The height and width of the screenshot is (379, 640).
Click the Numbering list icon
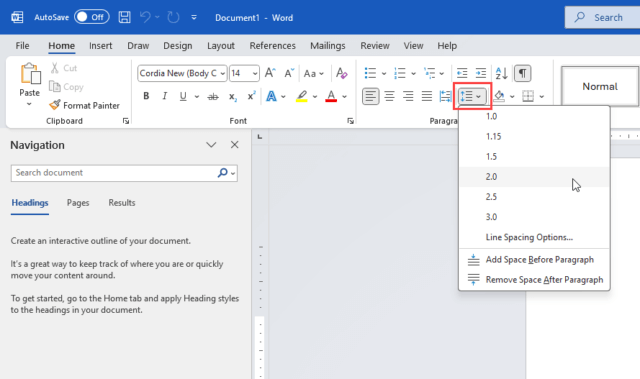(400, 73)
